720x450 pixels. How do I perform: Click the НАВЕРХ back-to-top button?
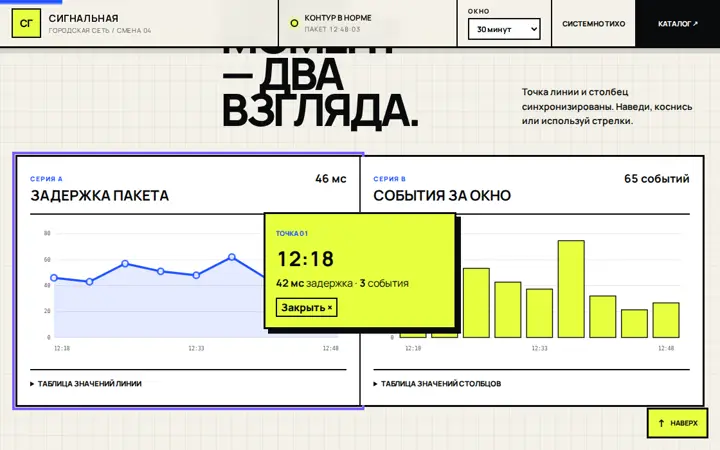[x=677, y=423]
